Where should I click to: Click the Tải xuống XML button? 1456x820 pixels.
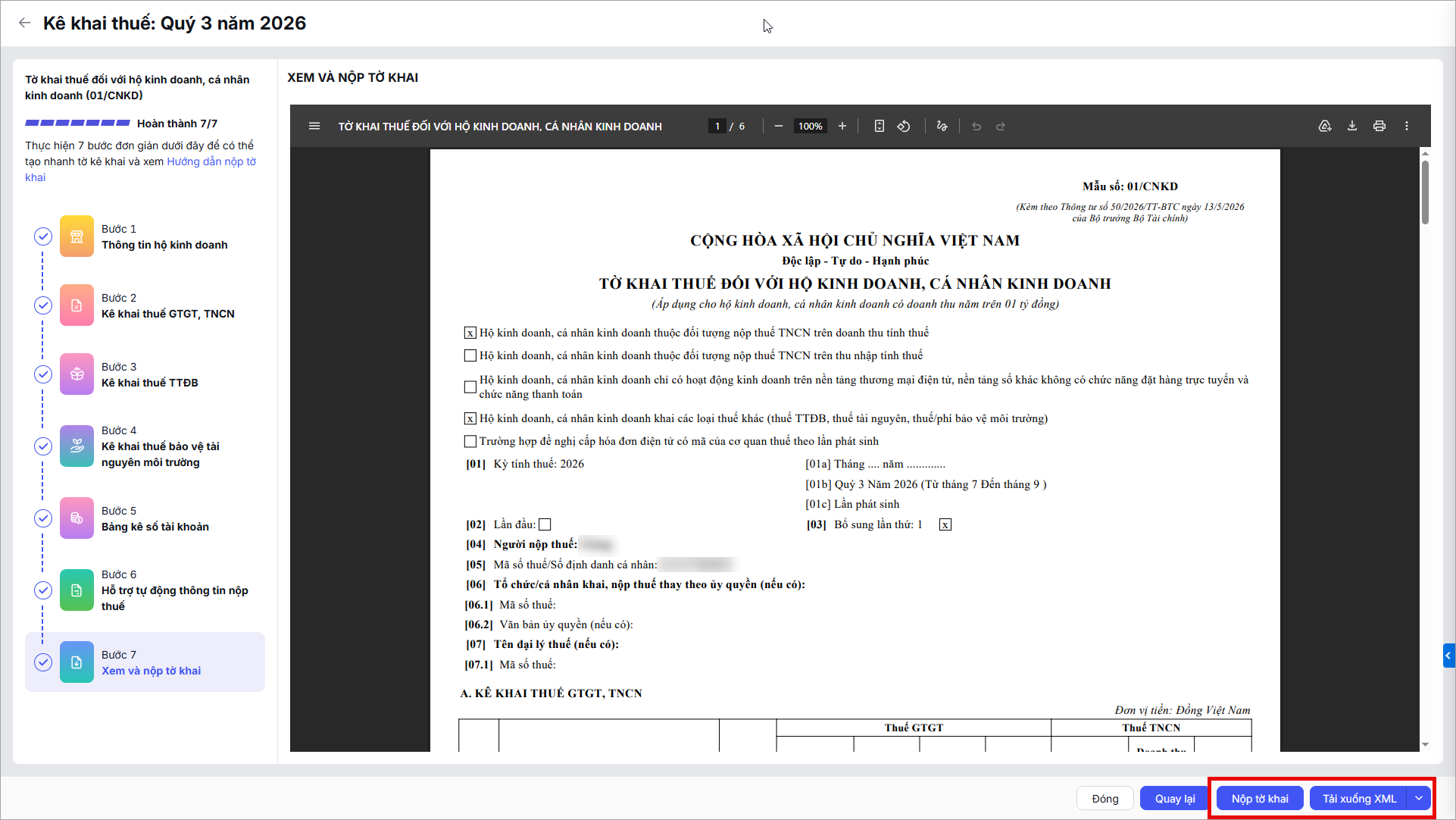1359,799
